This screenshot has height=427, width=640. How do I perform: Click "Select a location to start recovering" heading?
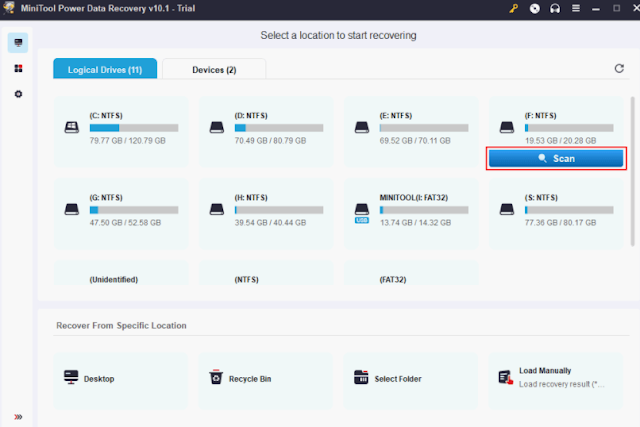[x=338, y=36]
